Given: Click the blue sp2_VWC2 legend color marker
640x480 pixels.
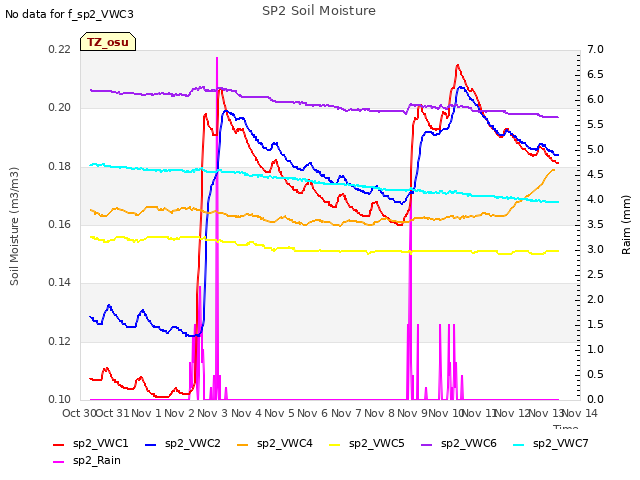Looking at the screenshot, I should click(x=151, y=444).
